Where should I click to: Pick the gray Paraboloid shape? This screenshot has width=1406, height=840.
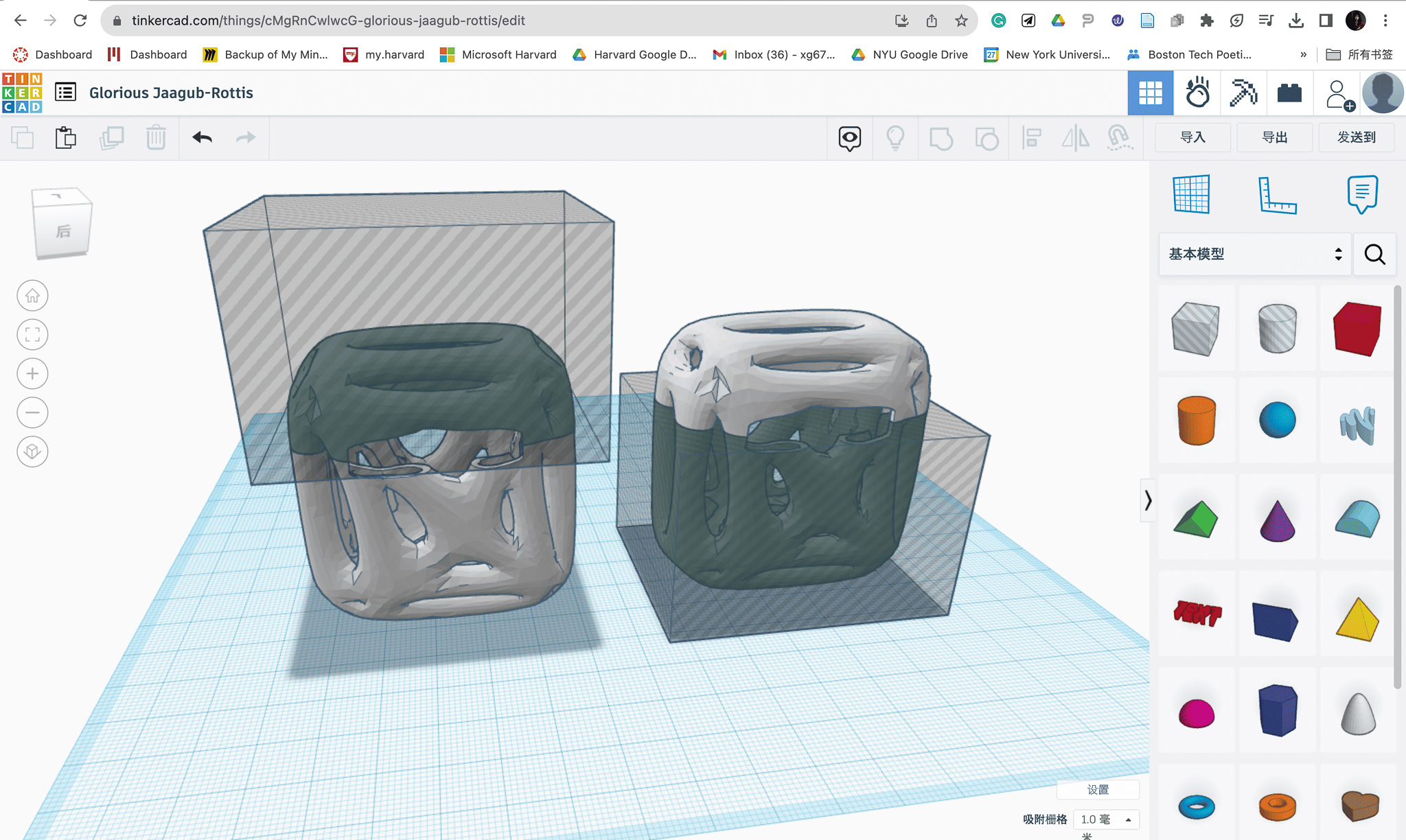click(1358, 714)
